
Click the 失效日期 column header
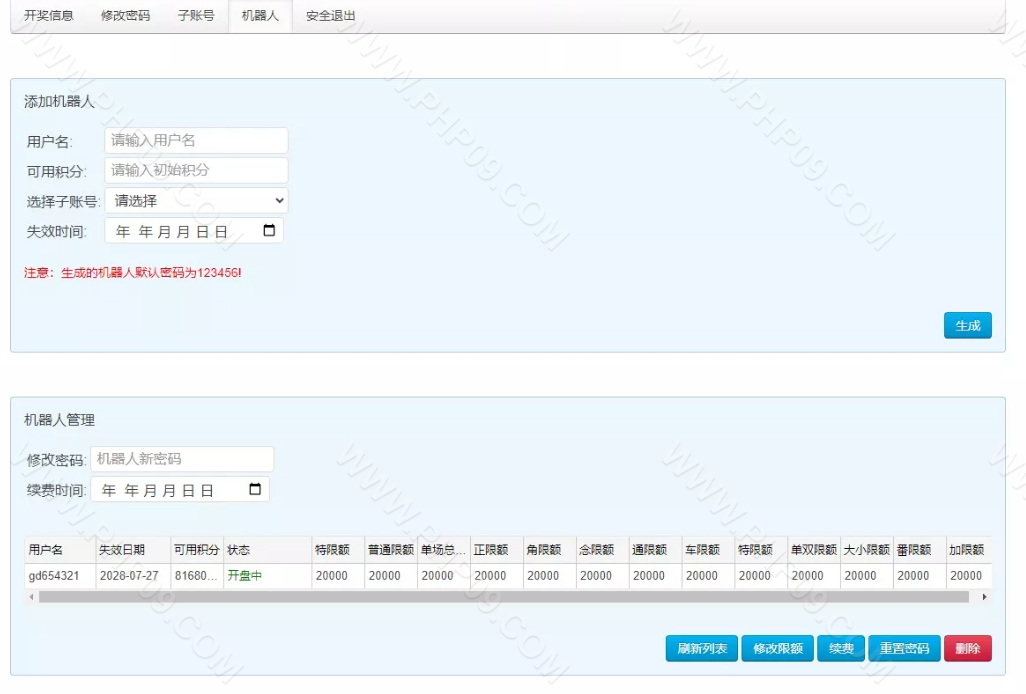tap(122, 550)
